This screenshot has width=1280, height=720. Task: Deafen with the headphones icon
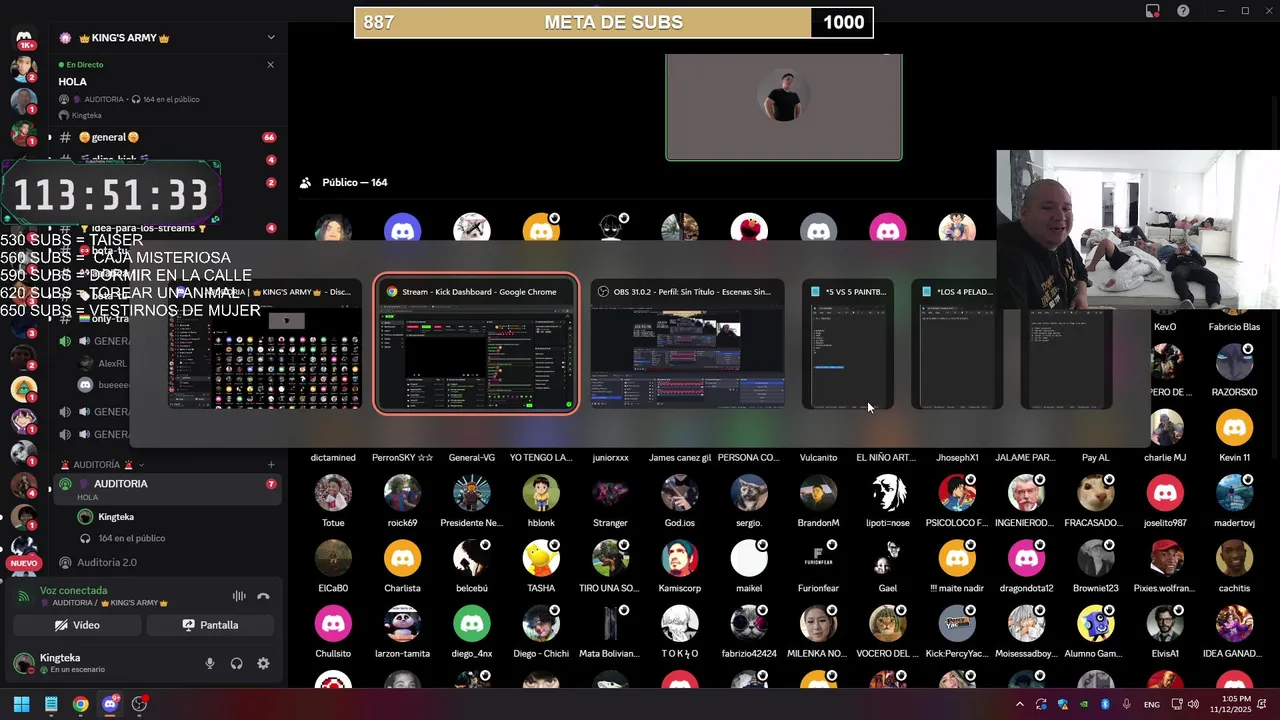237,663
